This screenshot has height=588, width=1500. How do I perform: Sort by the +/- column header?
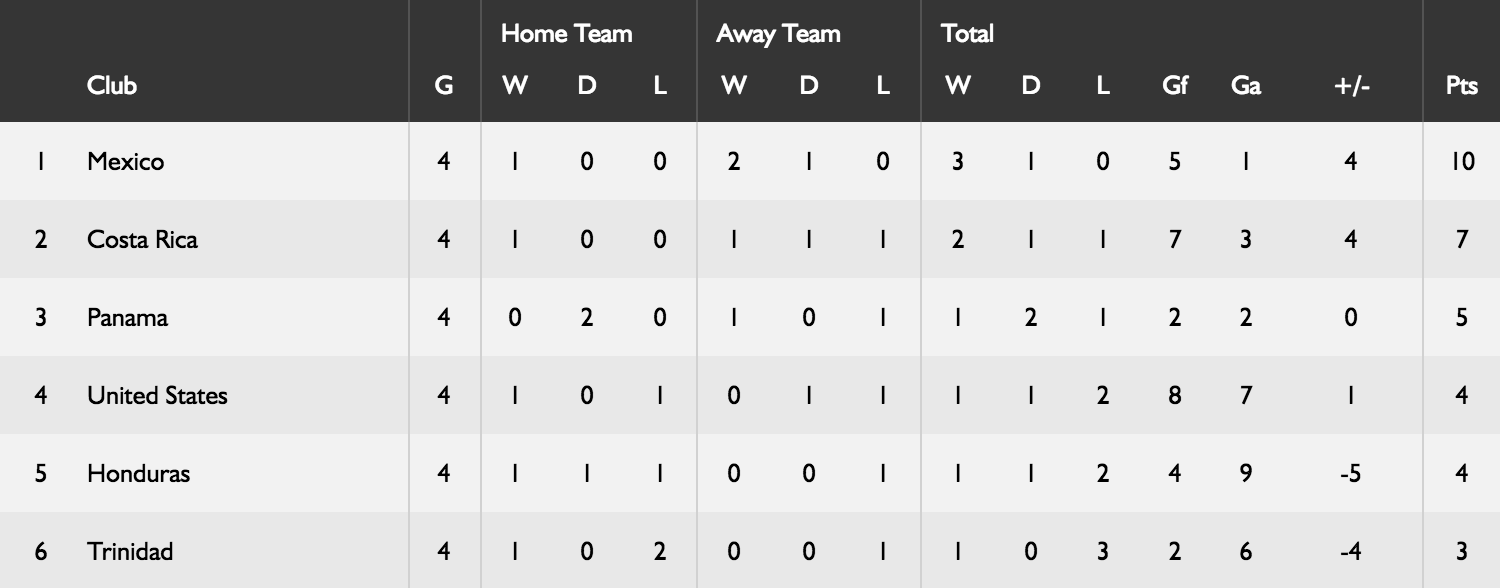point(1351,86)
